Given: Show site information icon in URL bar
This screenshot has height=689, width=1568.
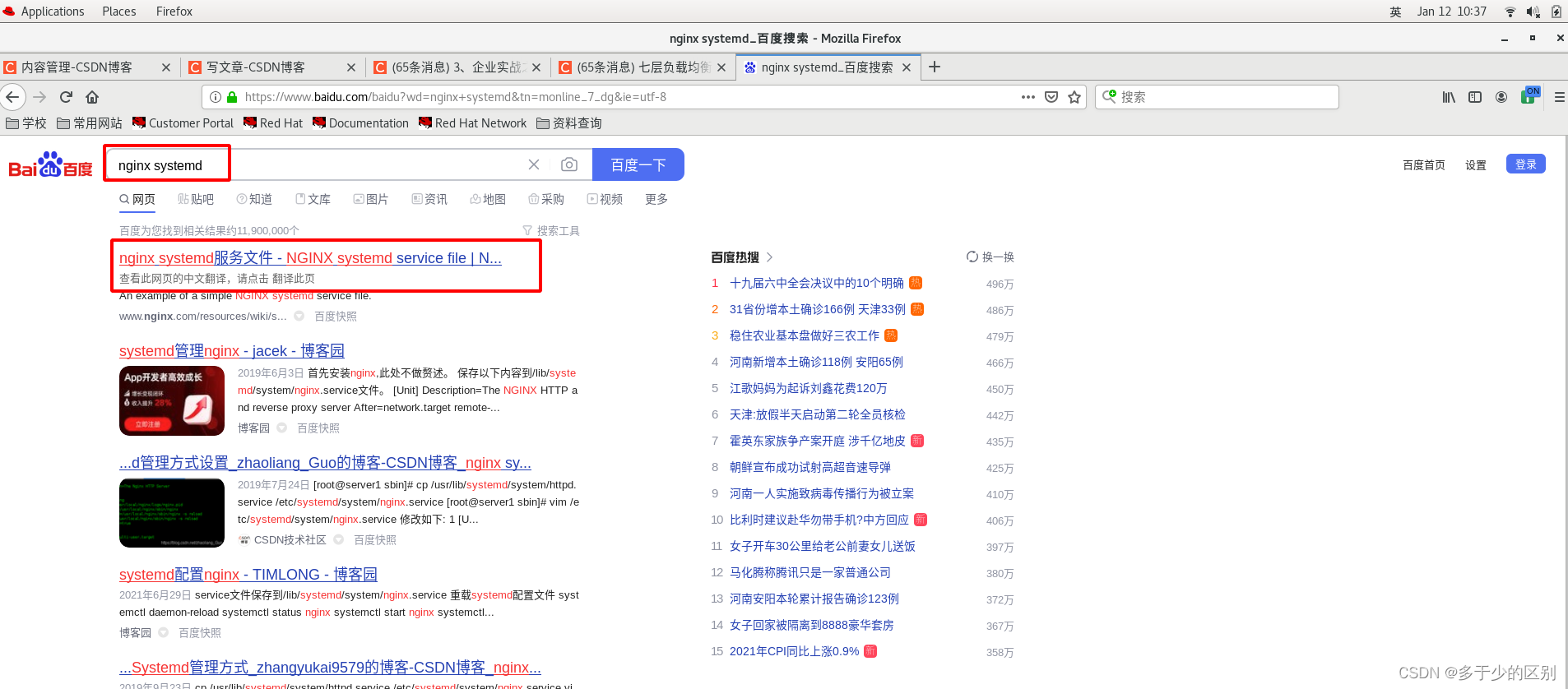Looking at the screenshot, I should (216, 97).
